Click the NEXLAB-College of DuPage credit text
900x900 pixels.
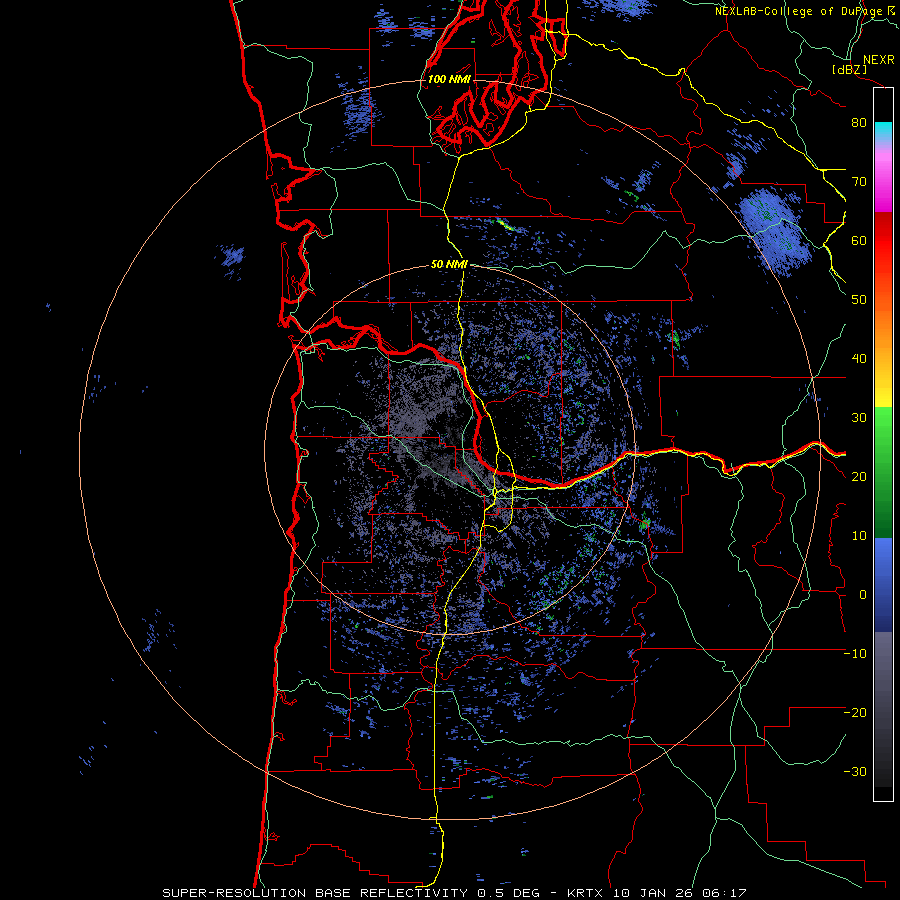pyautogui.click(x=799, y=11)
